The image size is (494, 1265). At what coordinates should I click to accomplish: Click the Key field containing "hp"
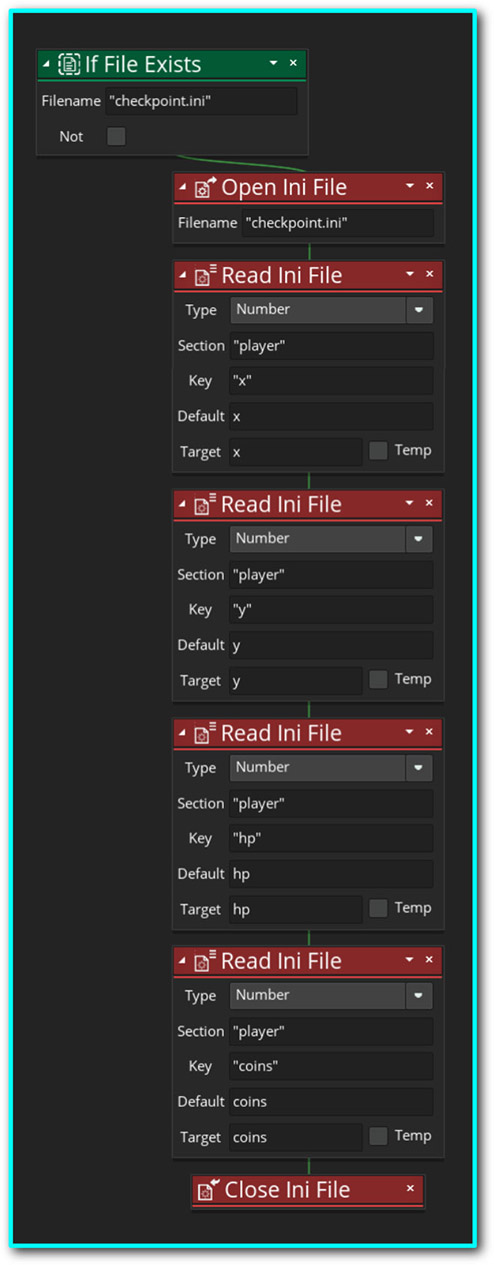331,838
